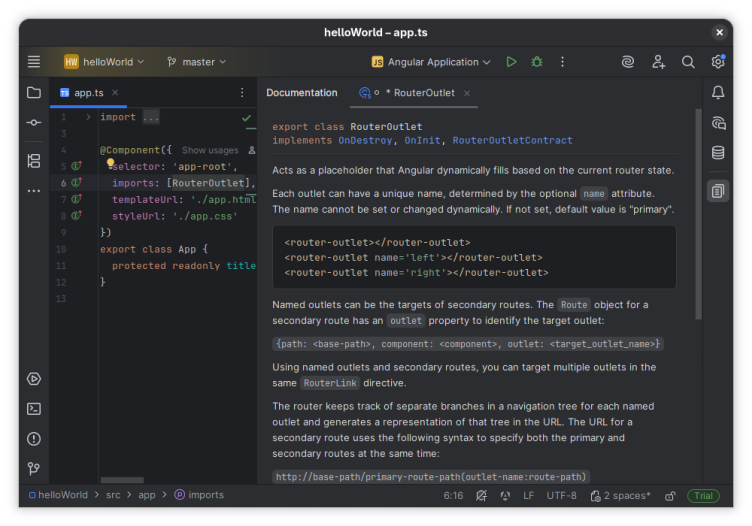Viewport: 752px width, 526px height.
Task: Open the Notifications bell
Action: [x=718, y=93]
